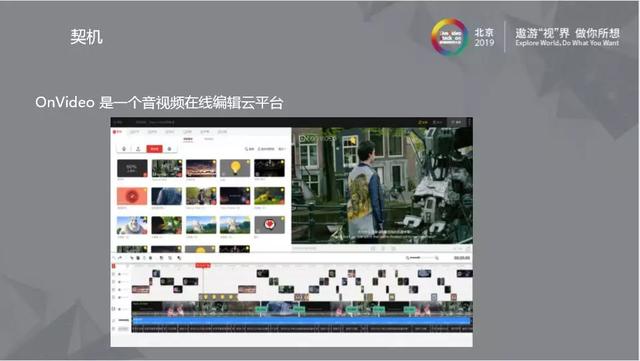This screenshot has height=361, width=640.
Task: Click the delete trash icon in timeline toolbar
Action: 138,258
